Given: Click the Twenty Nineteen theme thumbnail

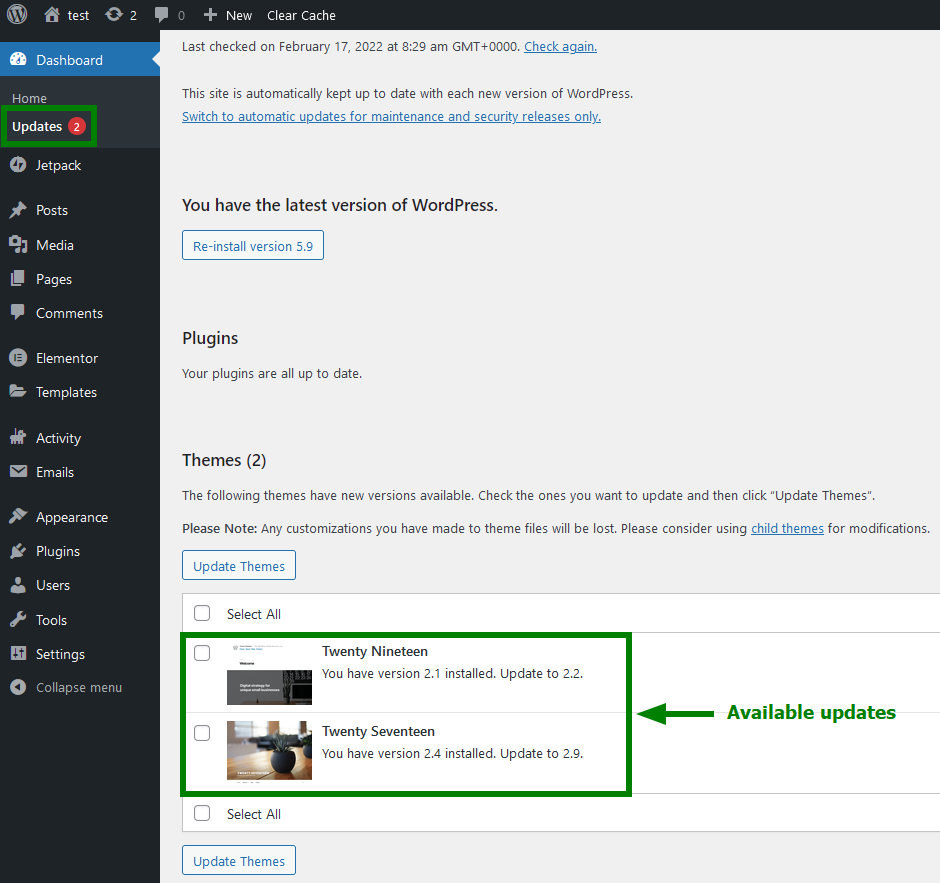Looking at the screenshot, I should 269,673.
